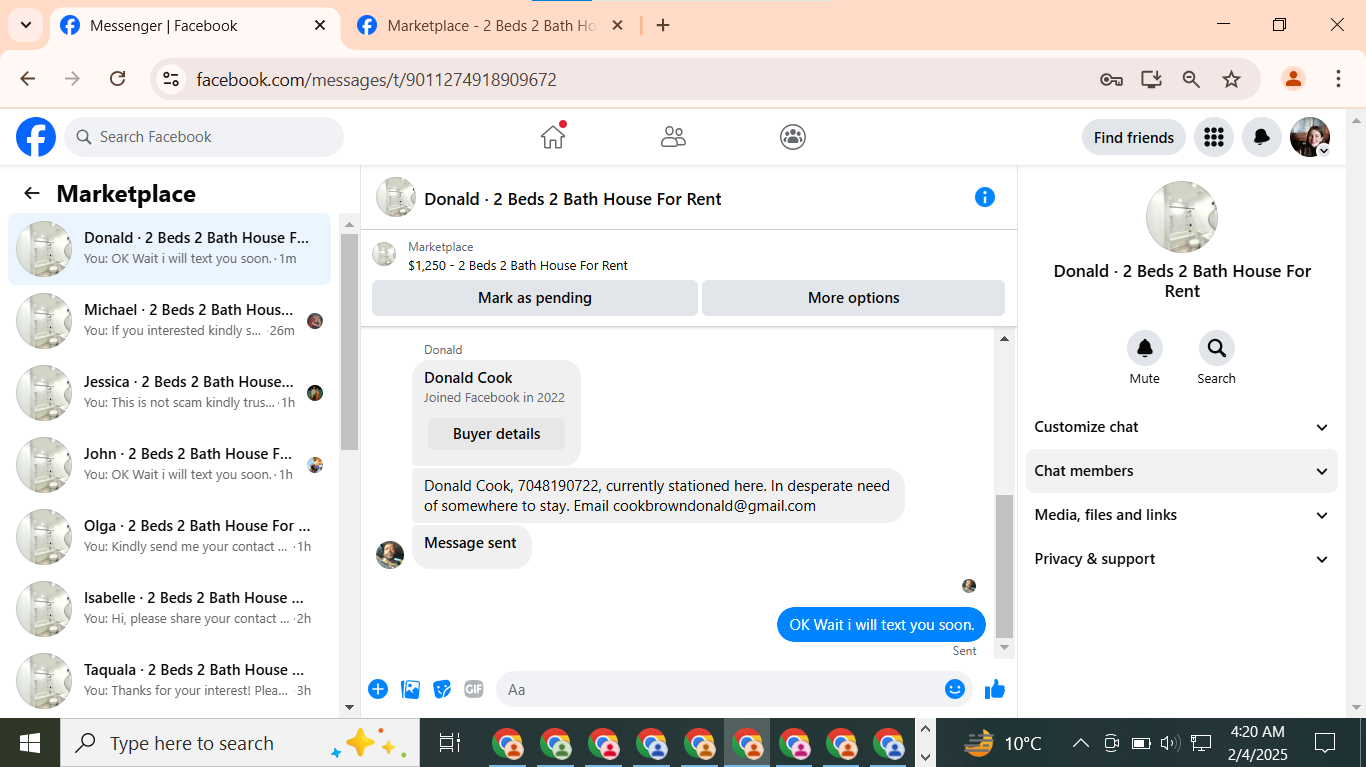Focus the Search Facebook field
The height and width of the screenshot is (767, 1366).
tap(204, 137)
